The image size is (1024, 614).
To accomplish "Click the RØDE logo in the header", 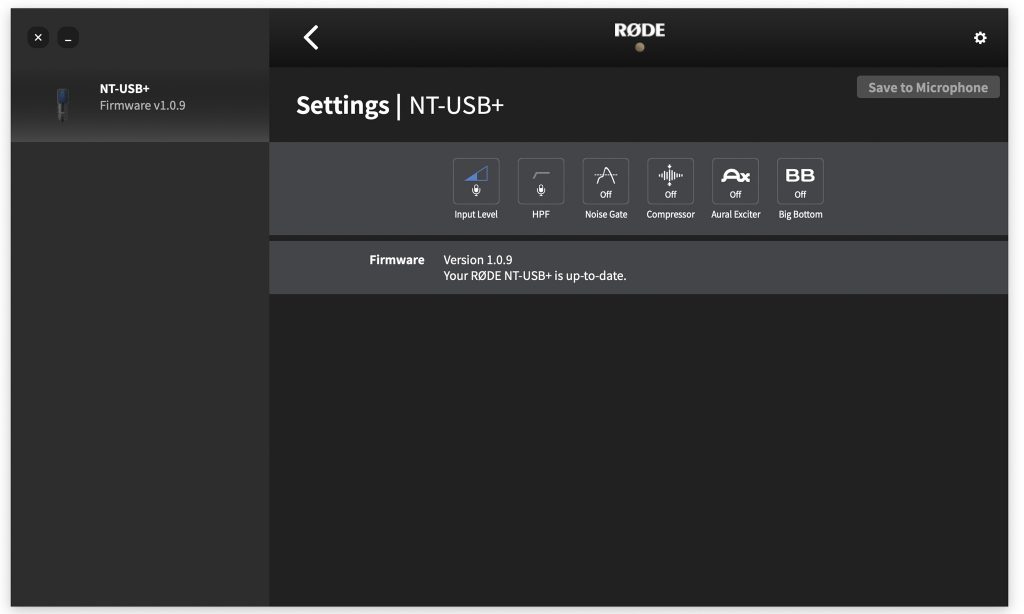I will (x=639, y=30).
